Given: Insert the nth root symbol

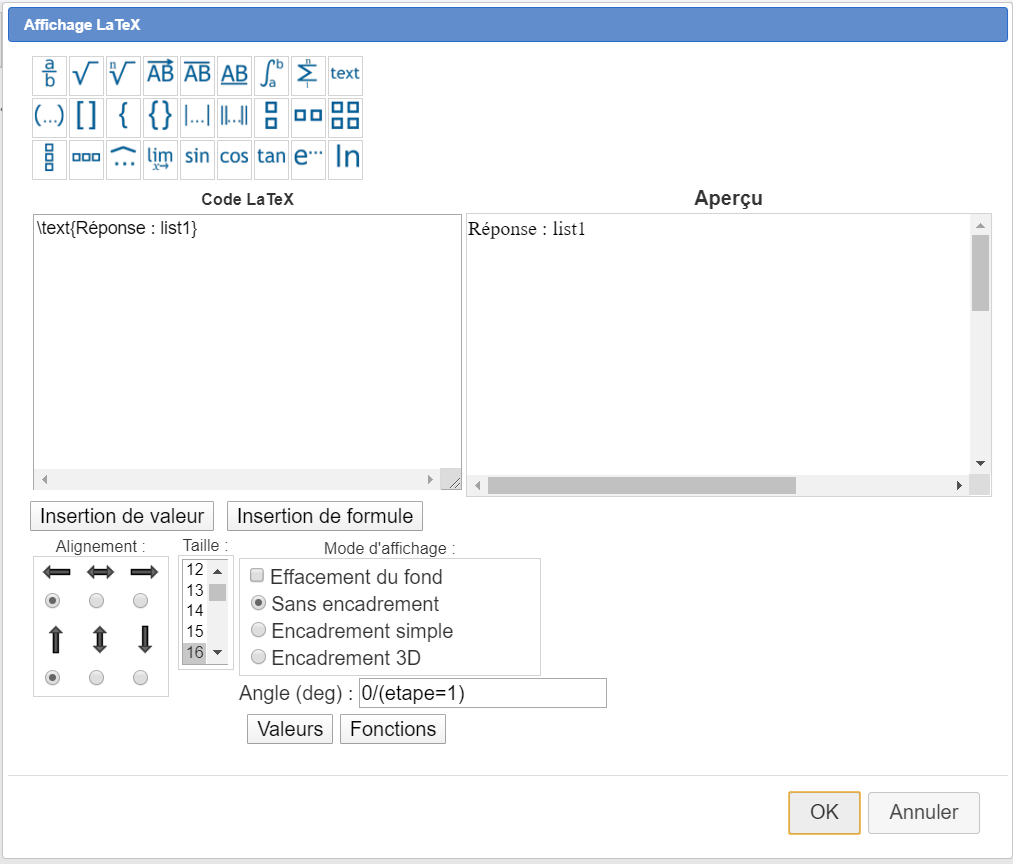Looking at the screenshot, I should pos(123,74).
